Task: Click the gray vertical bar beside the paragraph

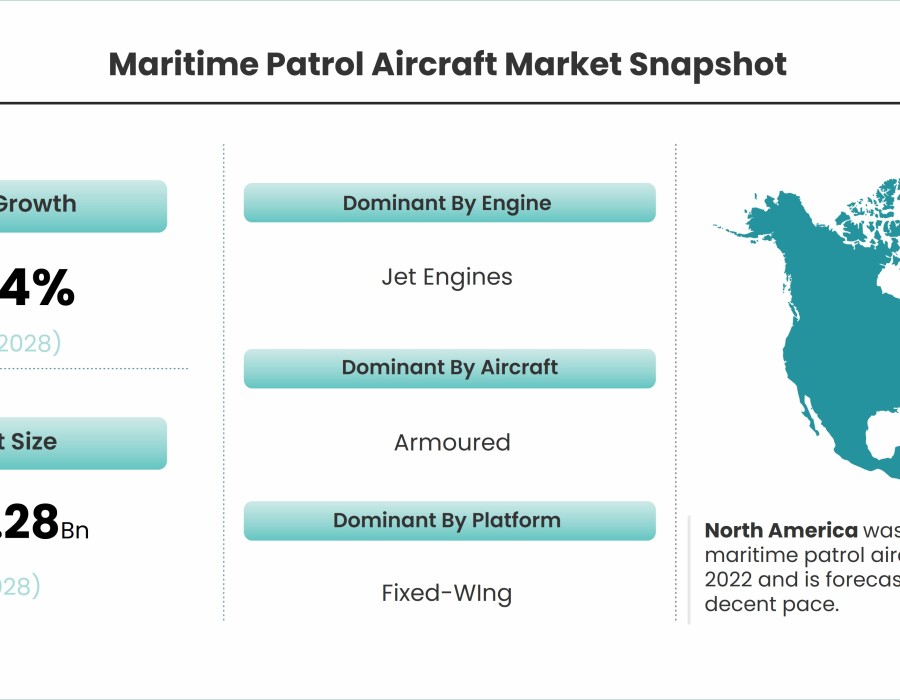Action: coord(689,570)
